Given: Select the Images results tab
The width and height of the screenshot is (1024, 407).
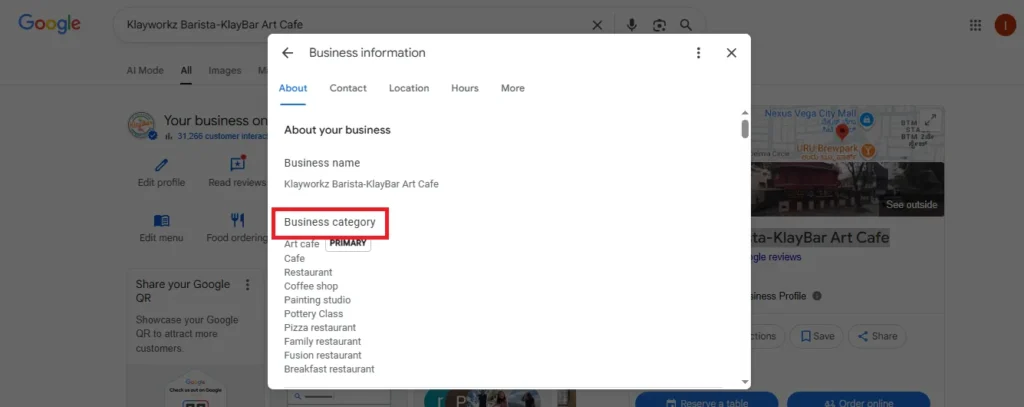Looking at the screenshot, I should pos(225,71).
